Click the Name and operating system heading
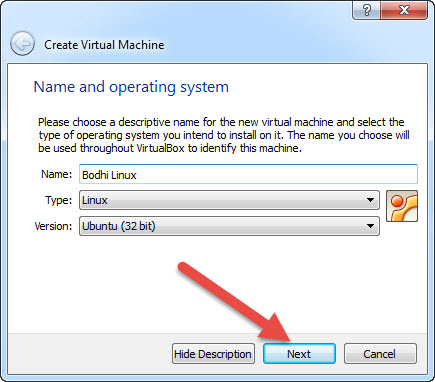The width and height of the screenshot is (435, 382). click(x=131, y=87)
